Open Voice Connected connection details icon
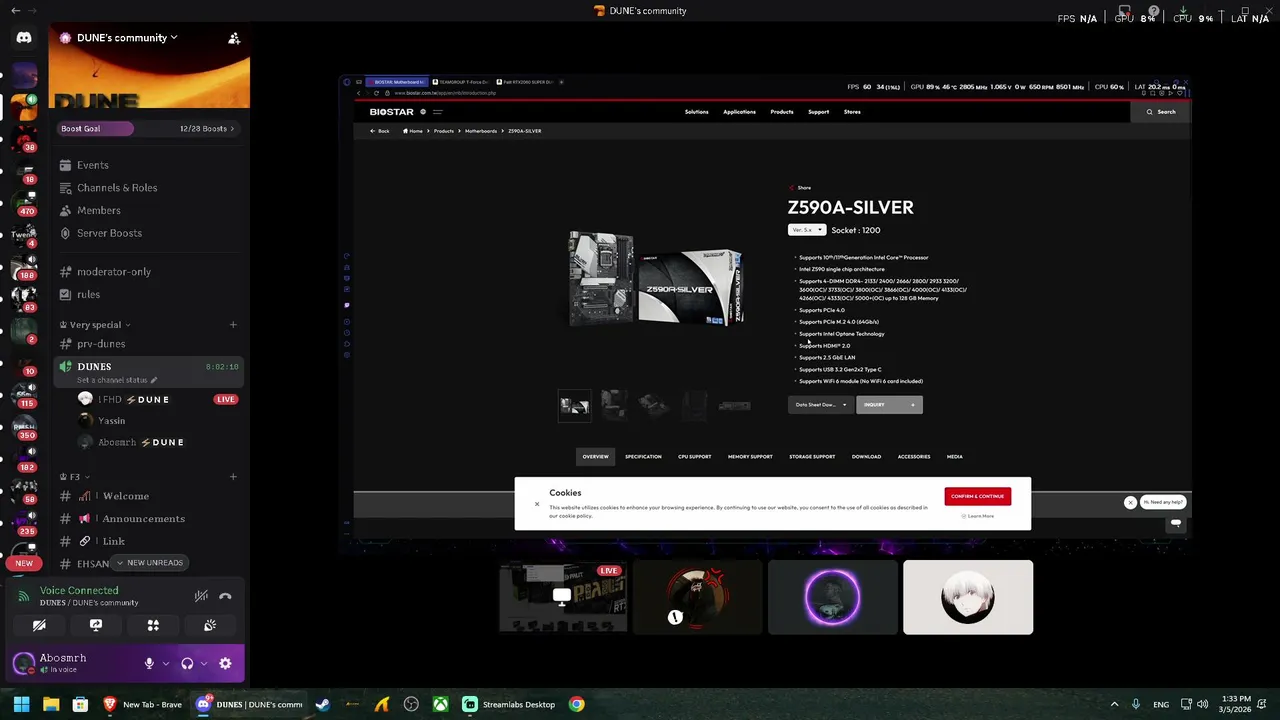Screen dimensions: 1280x720 pos(25,596)
